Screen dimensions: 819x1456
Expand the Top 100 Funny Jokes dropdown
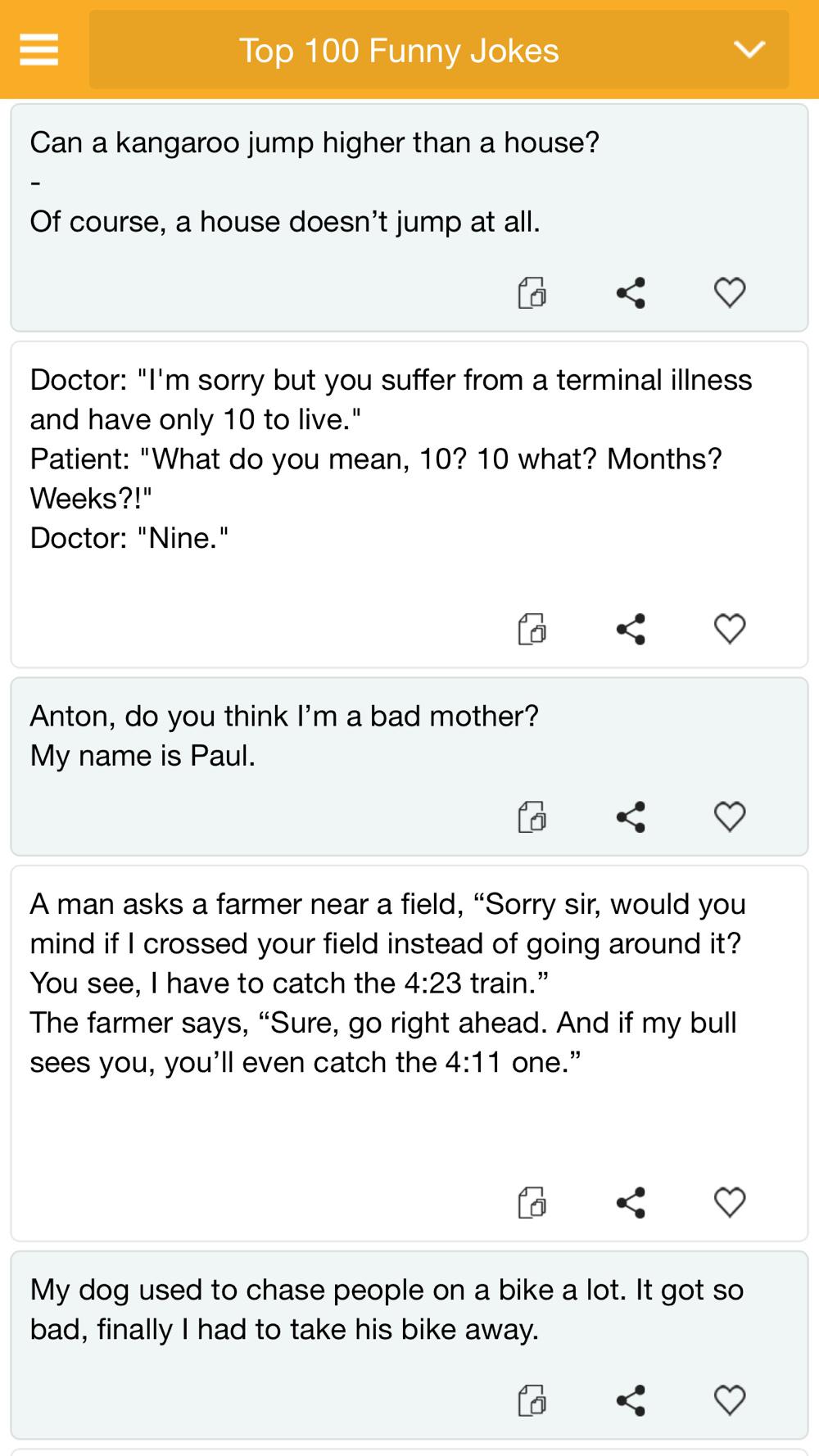pyautogui.click(x=749, y=50)
